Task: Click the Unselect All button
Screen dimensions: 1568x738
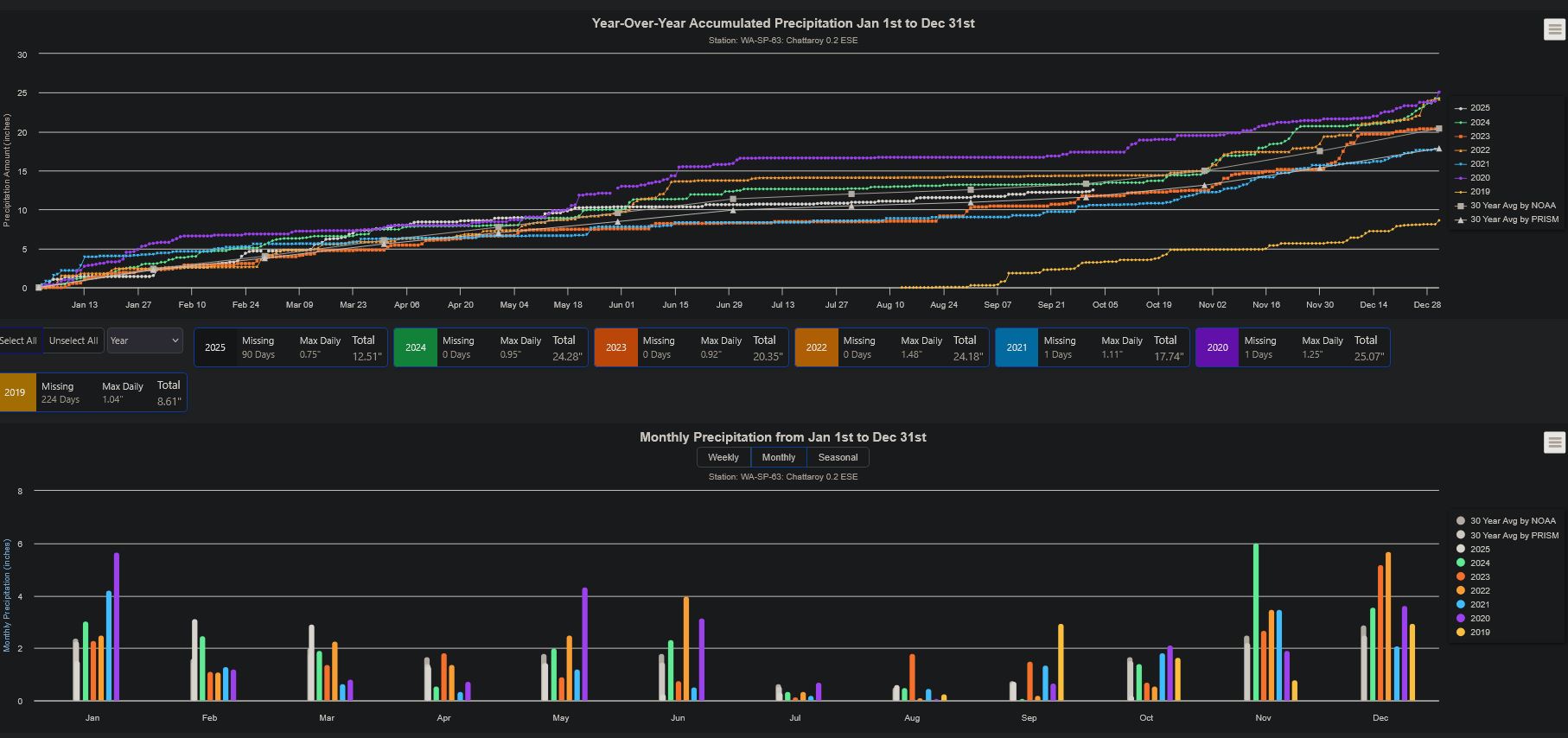Action: click(x=73, y=340)
